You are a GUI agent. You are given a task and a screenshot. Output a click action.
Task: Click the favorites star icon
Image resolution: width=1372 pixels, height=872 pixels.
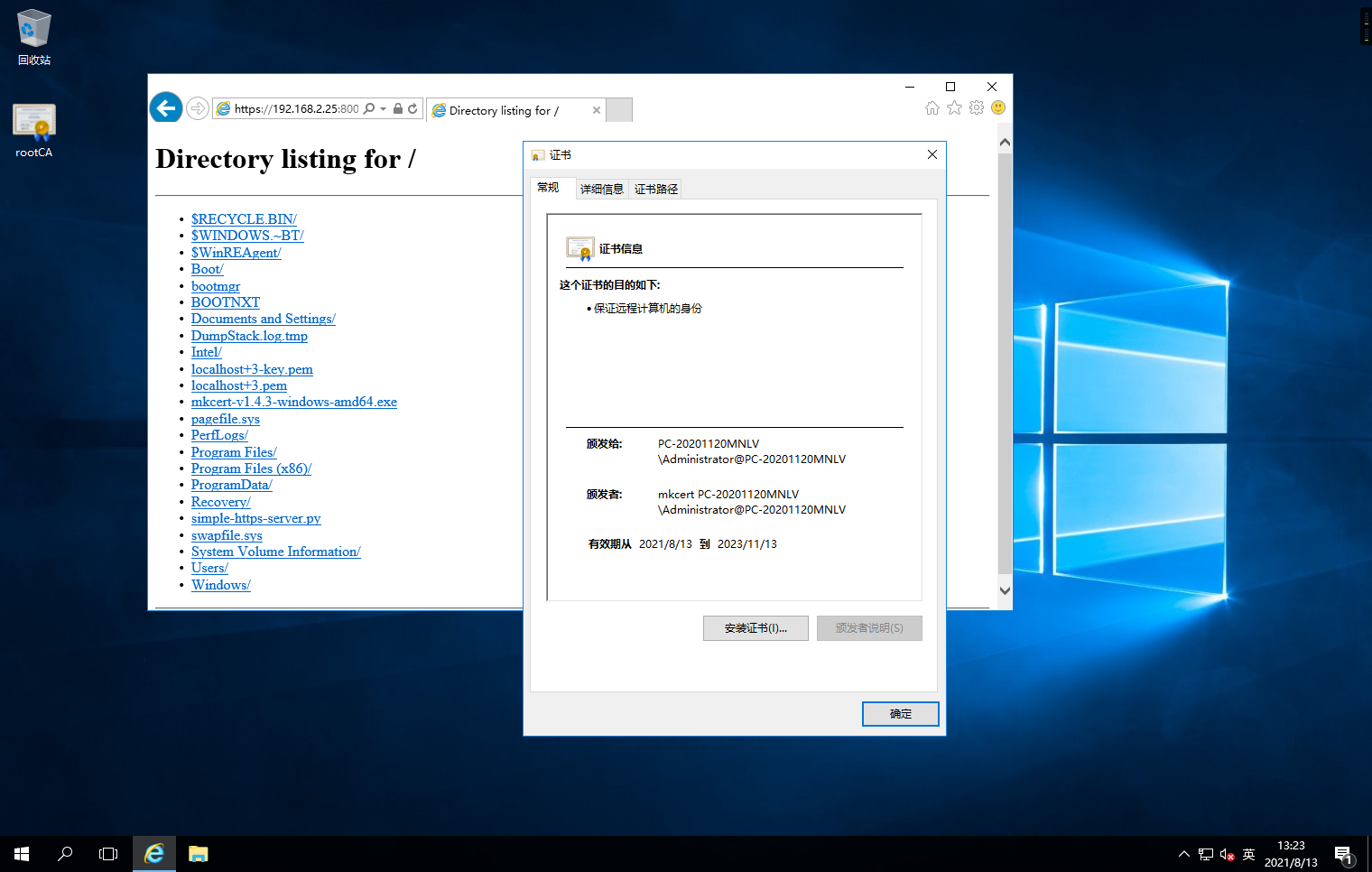point(954,107)
